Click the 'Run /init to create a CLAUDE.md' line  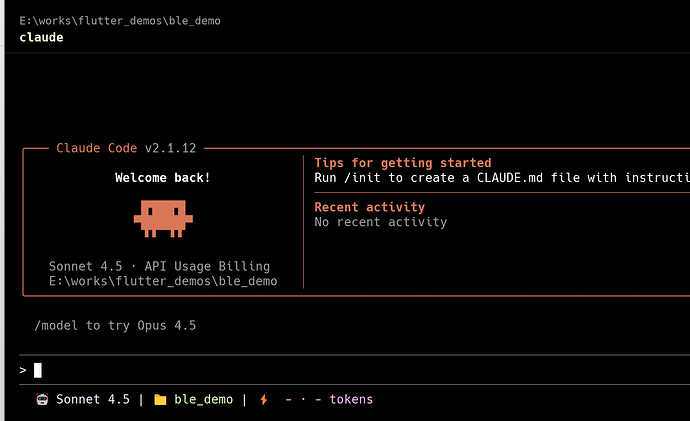pyautogui.click(x=502, y=178)
